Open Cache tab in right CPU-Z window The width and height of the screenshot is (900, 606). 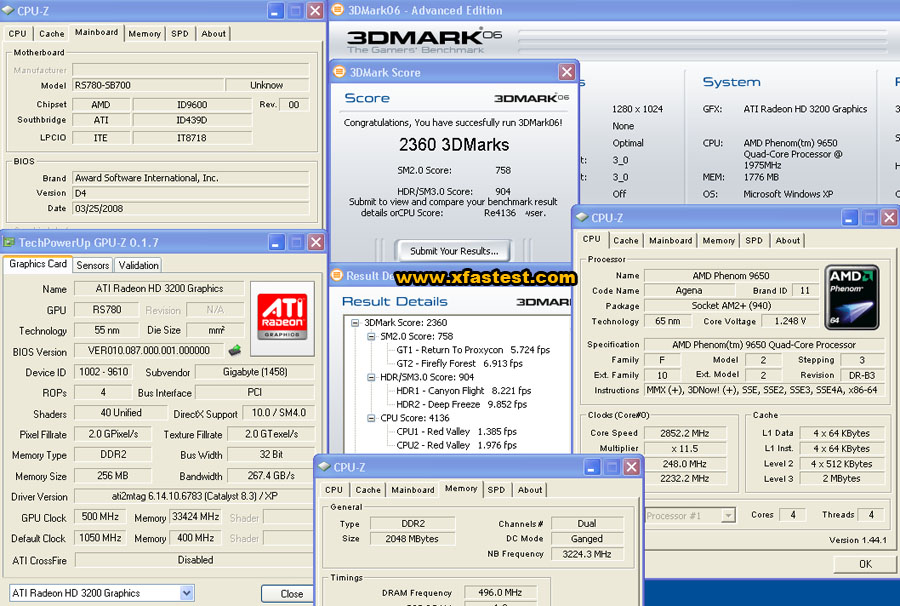626,240
